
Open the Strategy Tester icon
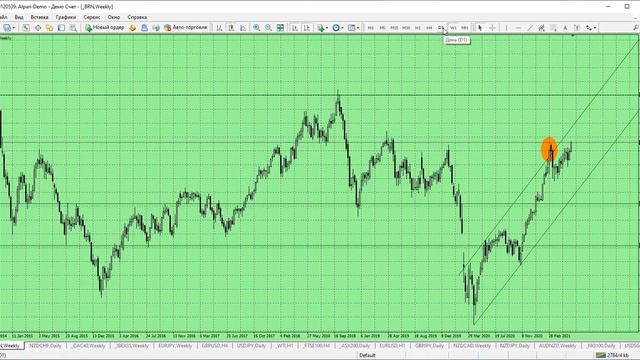click(73, 28)
